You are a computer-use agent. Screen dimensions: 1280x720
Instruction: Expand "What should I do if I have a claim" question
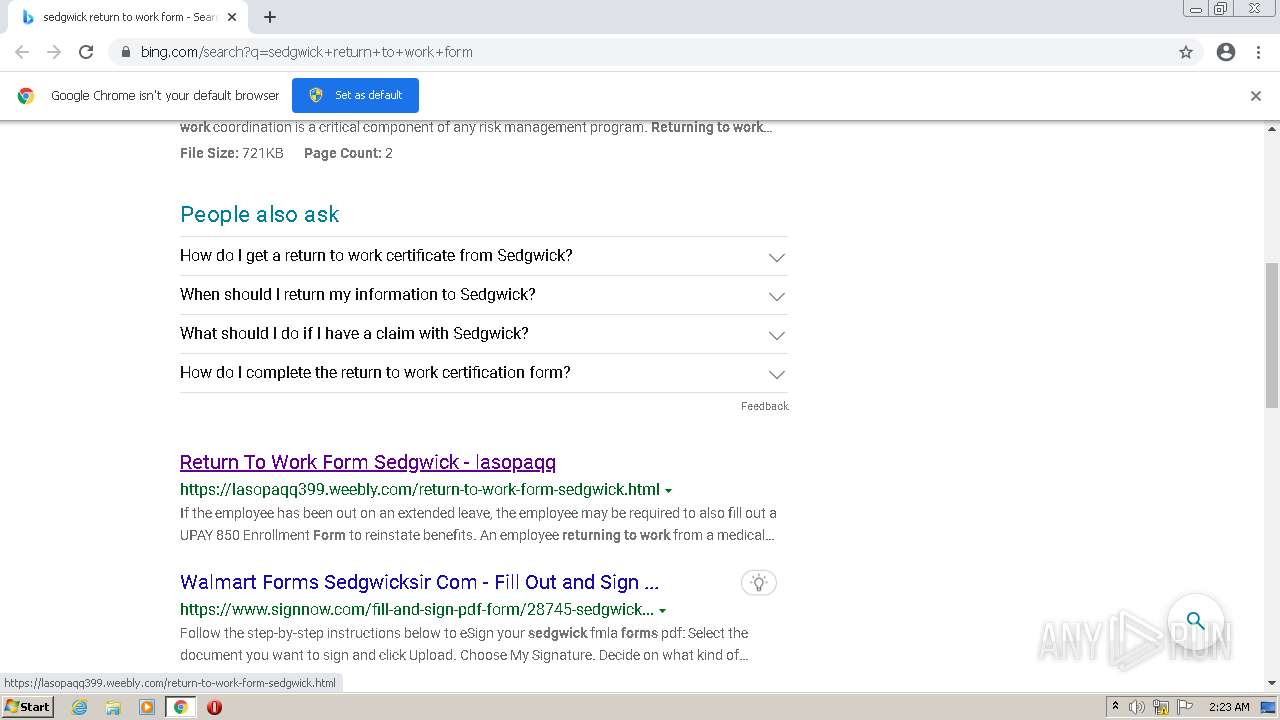click(484, 334)
